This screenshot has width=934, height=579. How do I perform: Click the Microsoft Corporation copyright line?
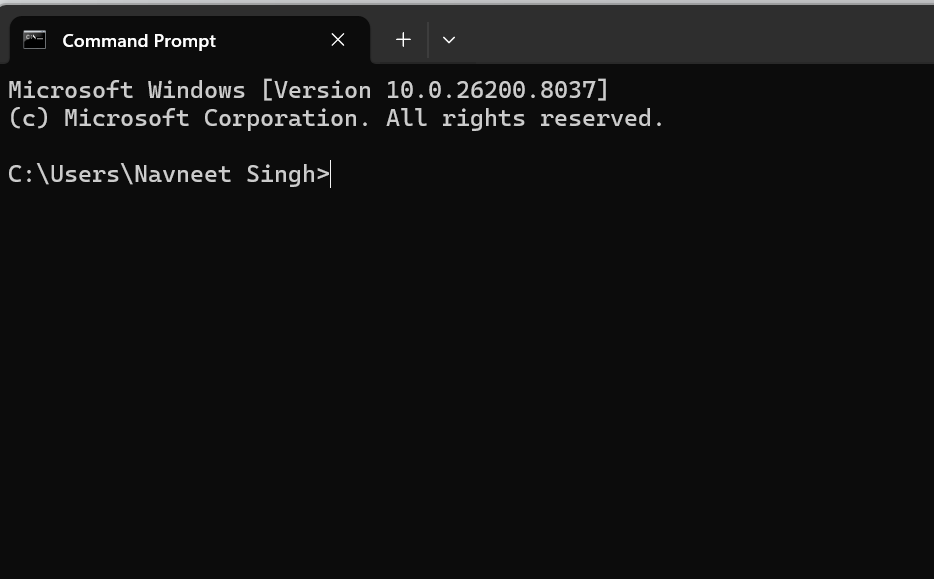335,118
